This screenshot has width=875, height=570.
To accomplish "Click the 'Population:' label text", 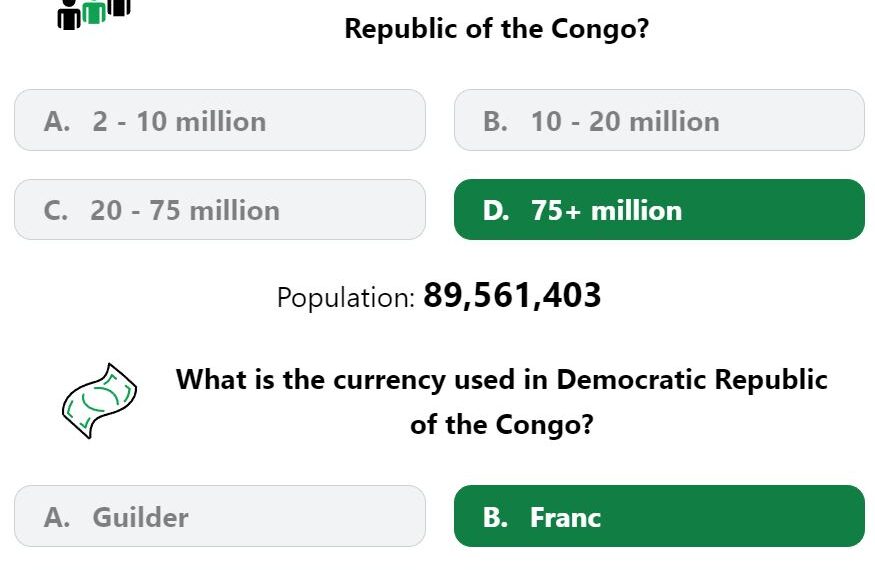I will tap(346, 297).
